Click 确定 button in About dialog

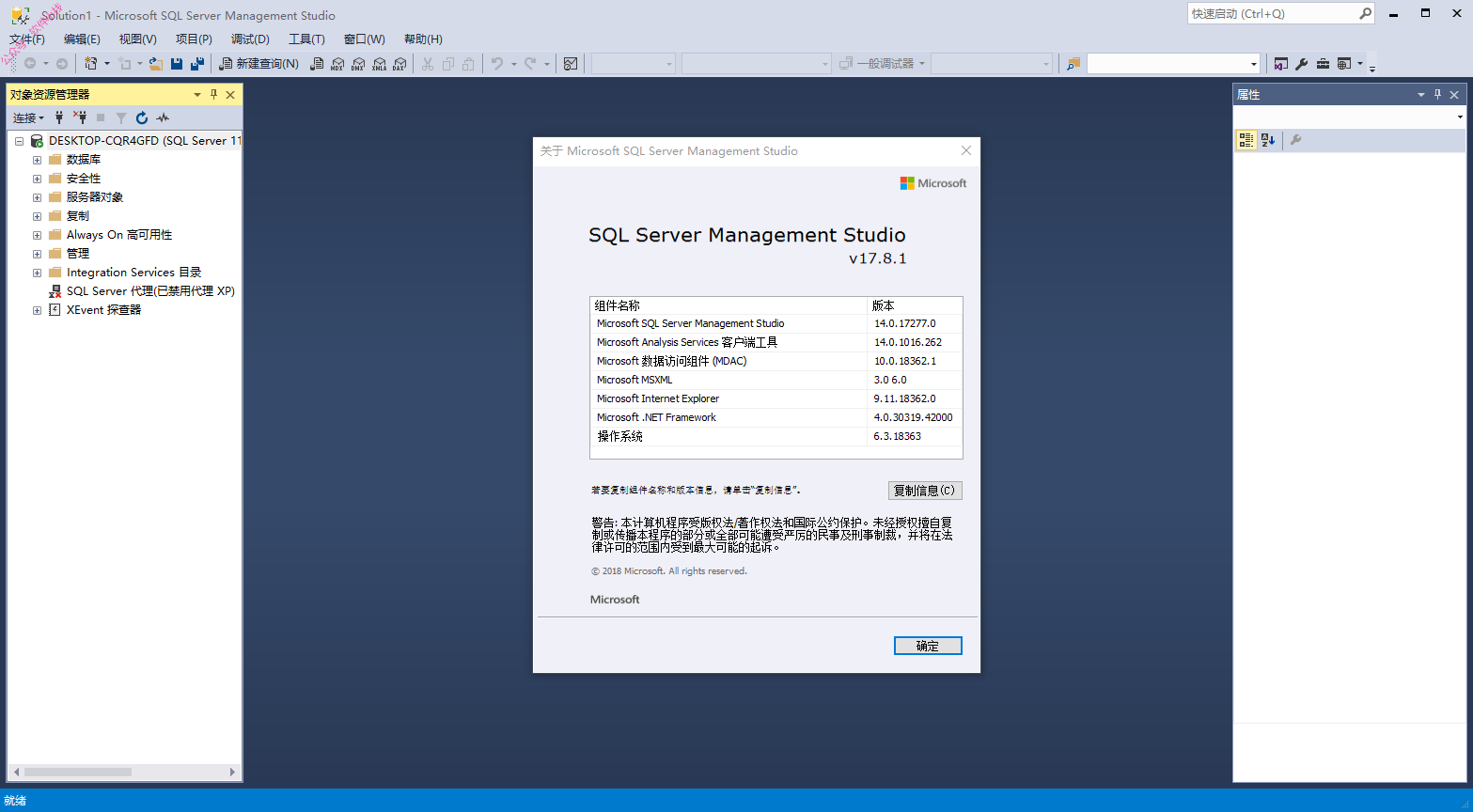click(928, 646)
